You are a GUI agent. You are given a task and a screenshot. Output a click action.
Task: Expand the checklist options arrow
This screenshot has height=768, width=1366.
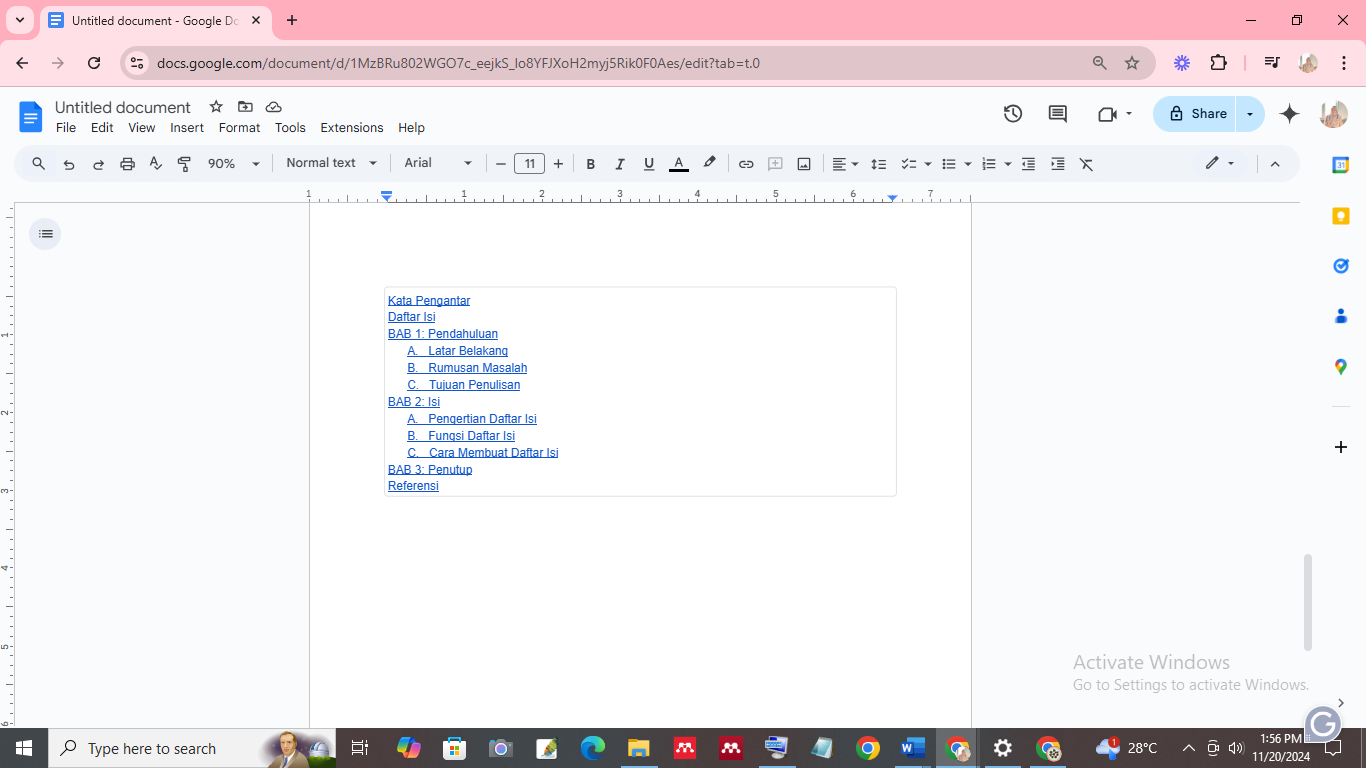pos(928,164)
